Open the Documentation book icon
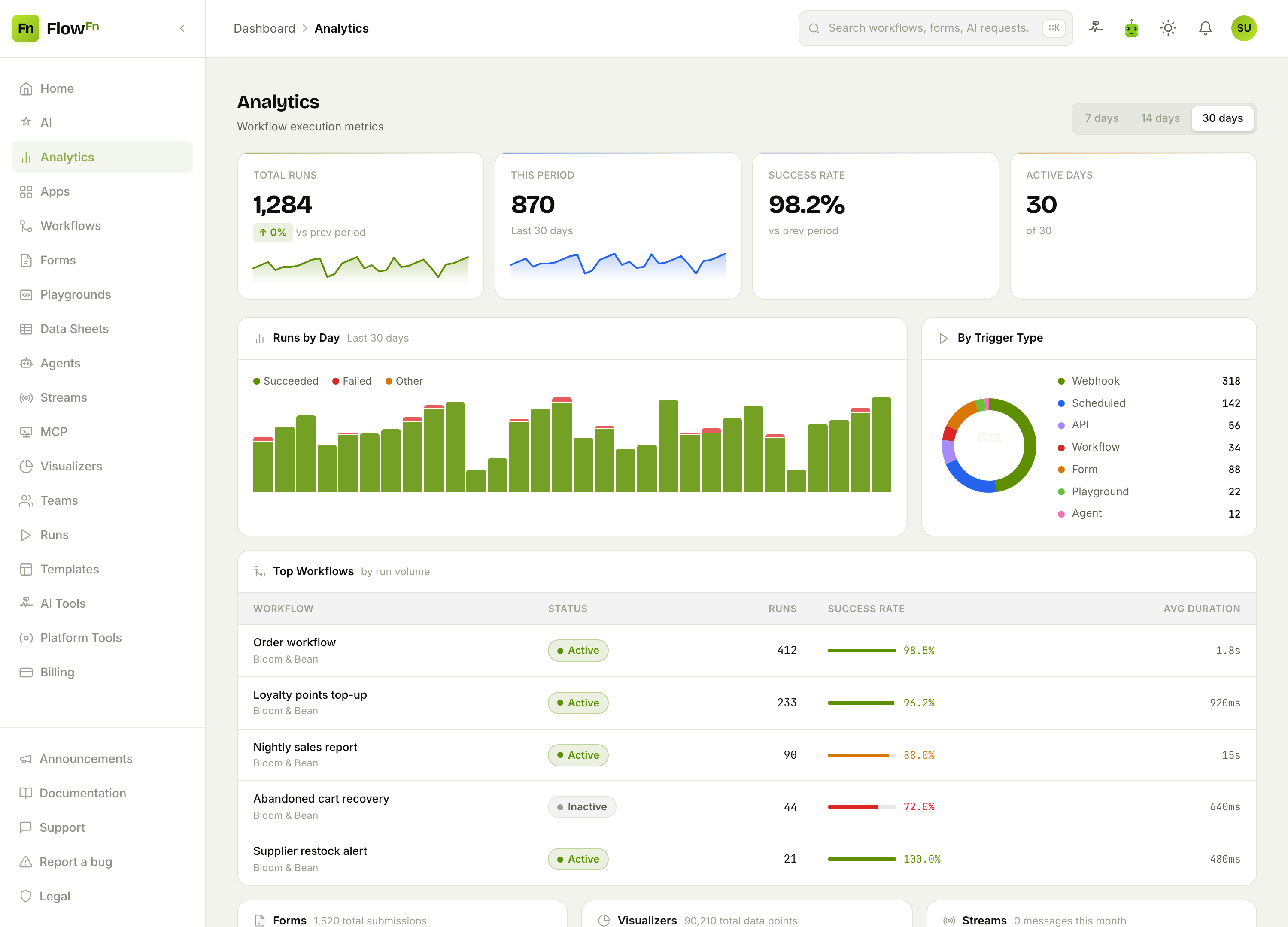Viewport: 1288px width, 927px height. [26, 793]
